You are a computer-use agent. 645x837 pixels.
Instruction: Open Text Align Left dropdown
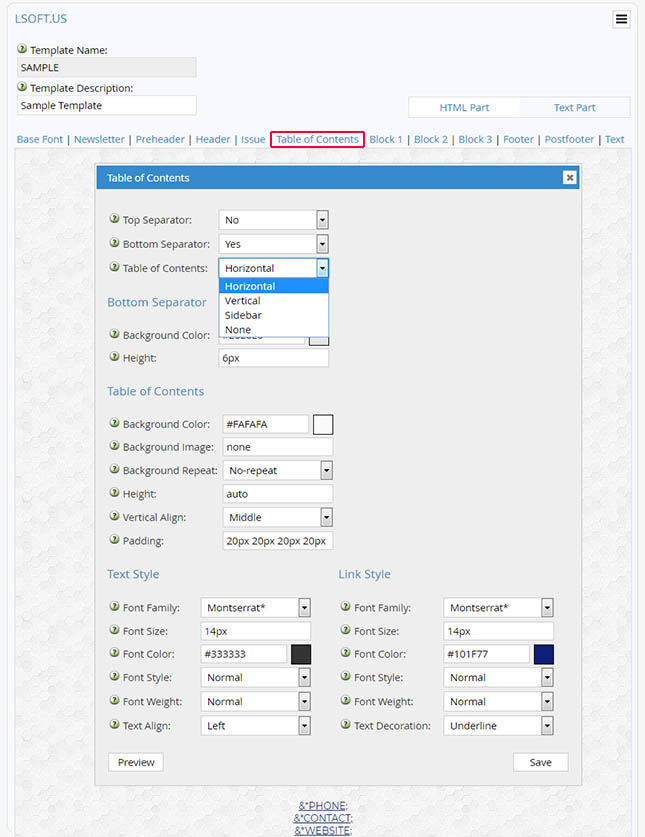point(256,725)
